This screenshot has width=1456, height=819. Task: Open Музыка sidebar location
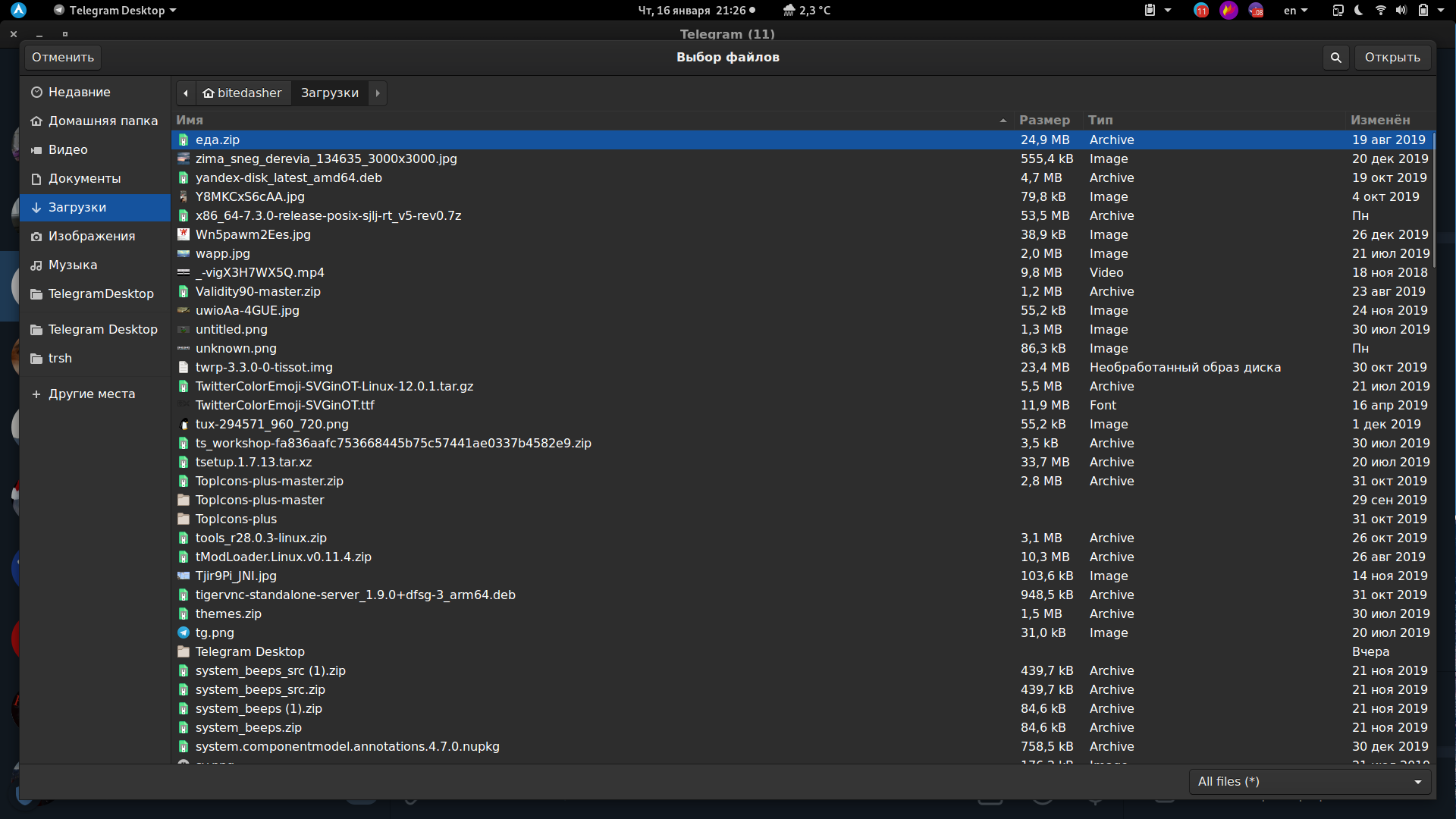pyautogui.click(x=95, y=265)
